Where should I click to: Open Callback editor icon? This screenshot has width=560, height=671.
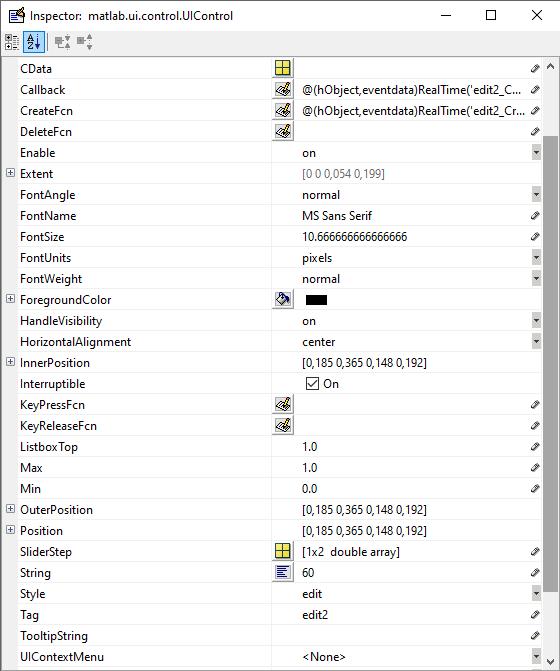click(x=283, y=89)
